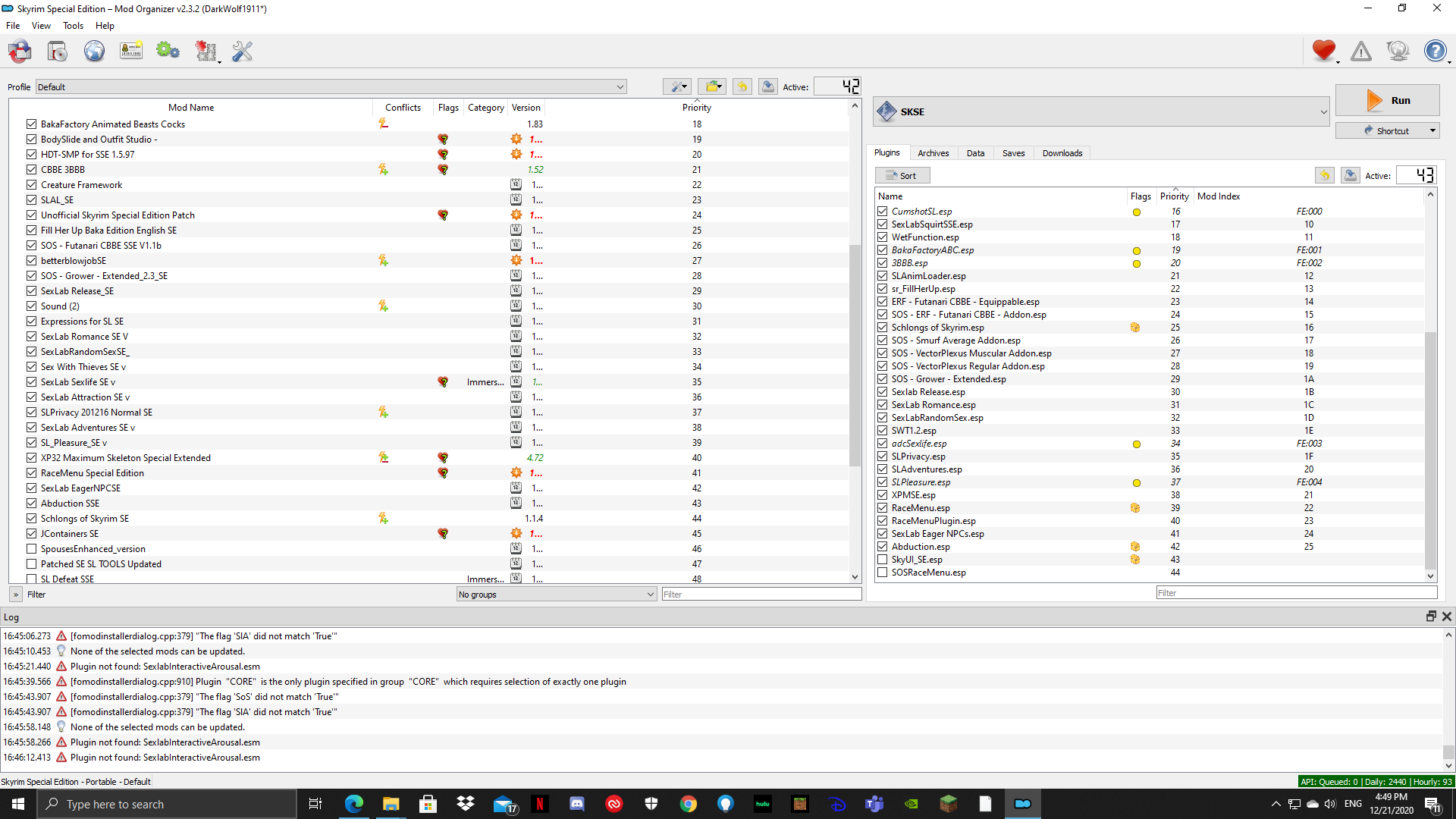The height and width of the screenshot is (819, 1456).
Task: Select the Schlongs of Skyrim SE mod row
Action: pos(428,518)
